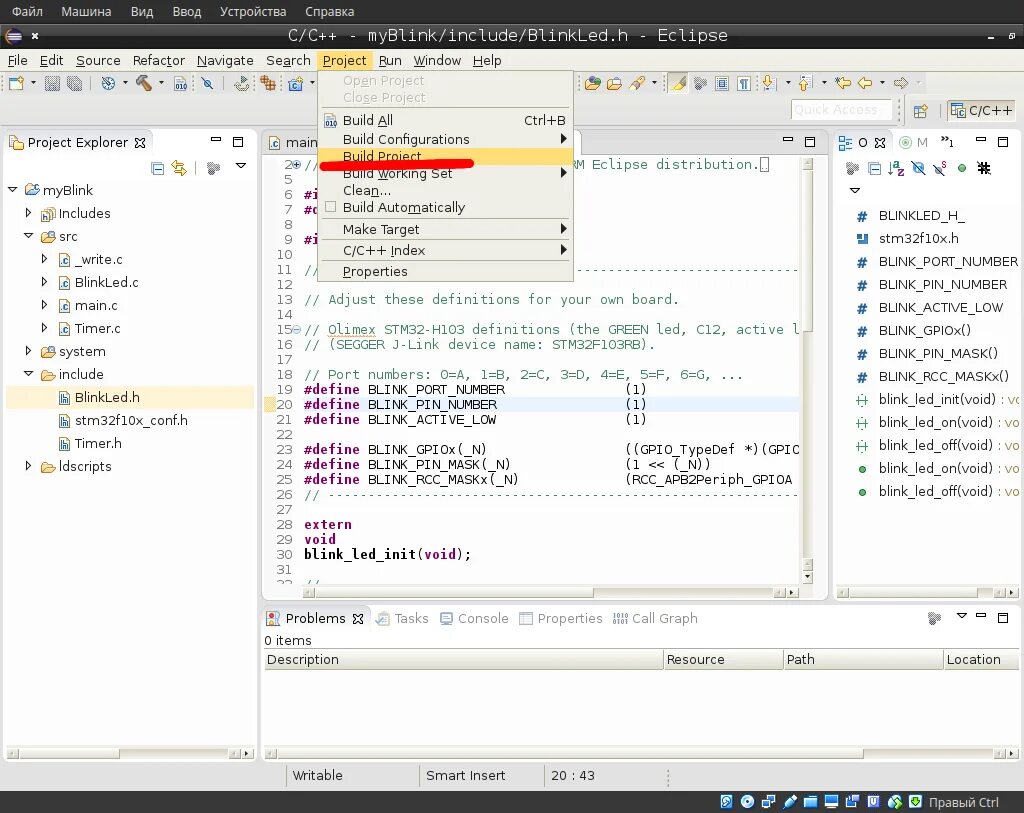Image resolution: width=1024 pixels, height=813 pixels.
Task: Click the hammer Build toolbar icon
Action: tap(144, 83)
